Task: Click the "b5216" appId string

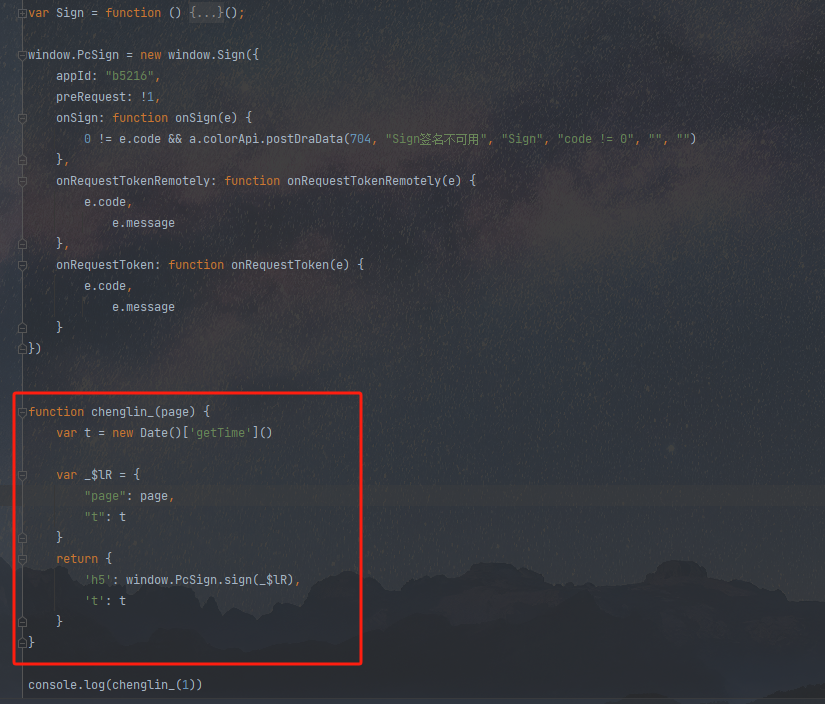Action: [x=129, y=76]
